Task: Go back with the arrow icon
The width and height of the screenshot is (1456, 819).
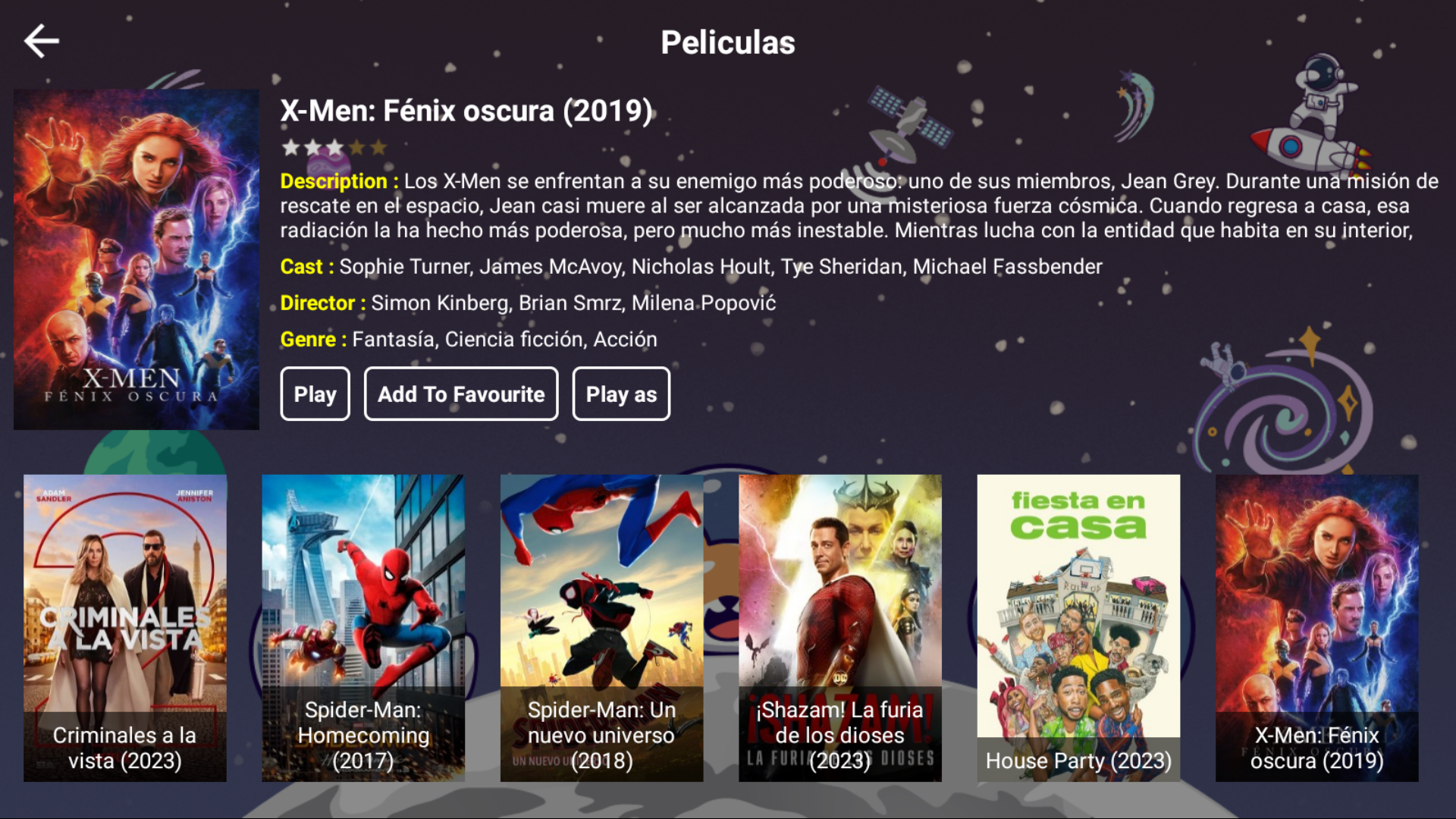Action: pyautogui.click(x=41, y=41)
